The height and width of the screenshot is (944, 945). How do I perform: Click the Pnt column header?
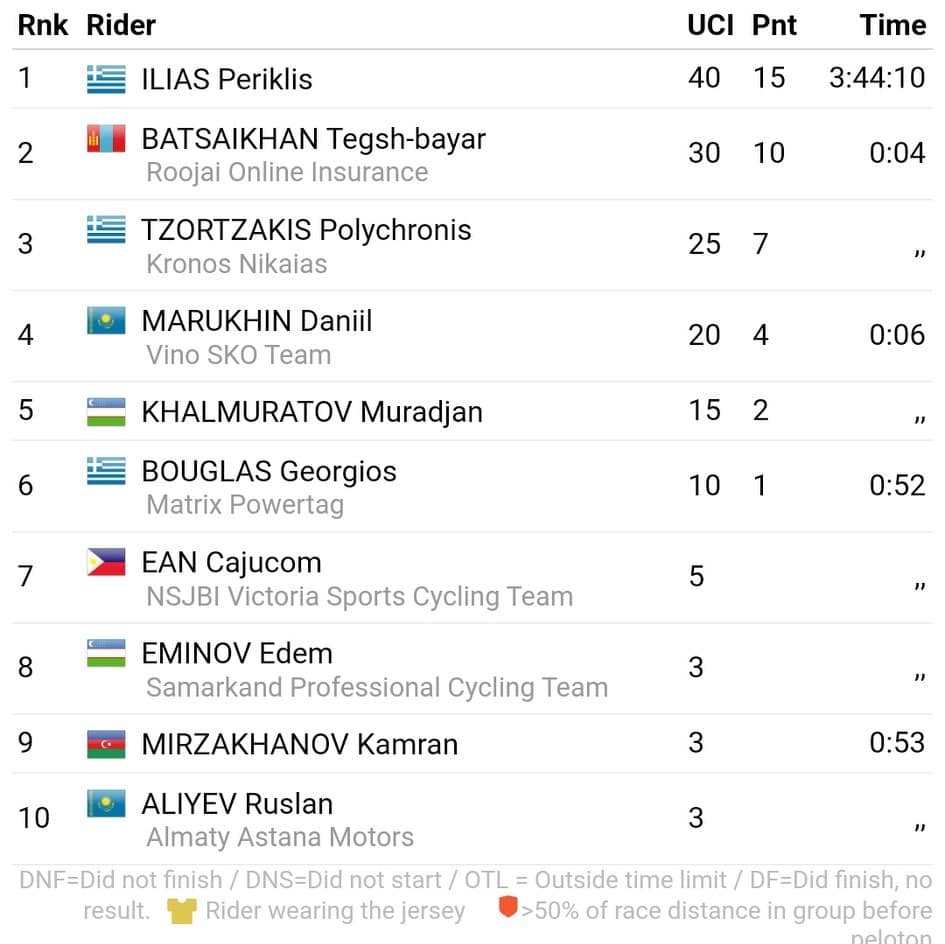(x=774, y=25)
